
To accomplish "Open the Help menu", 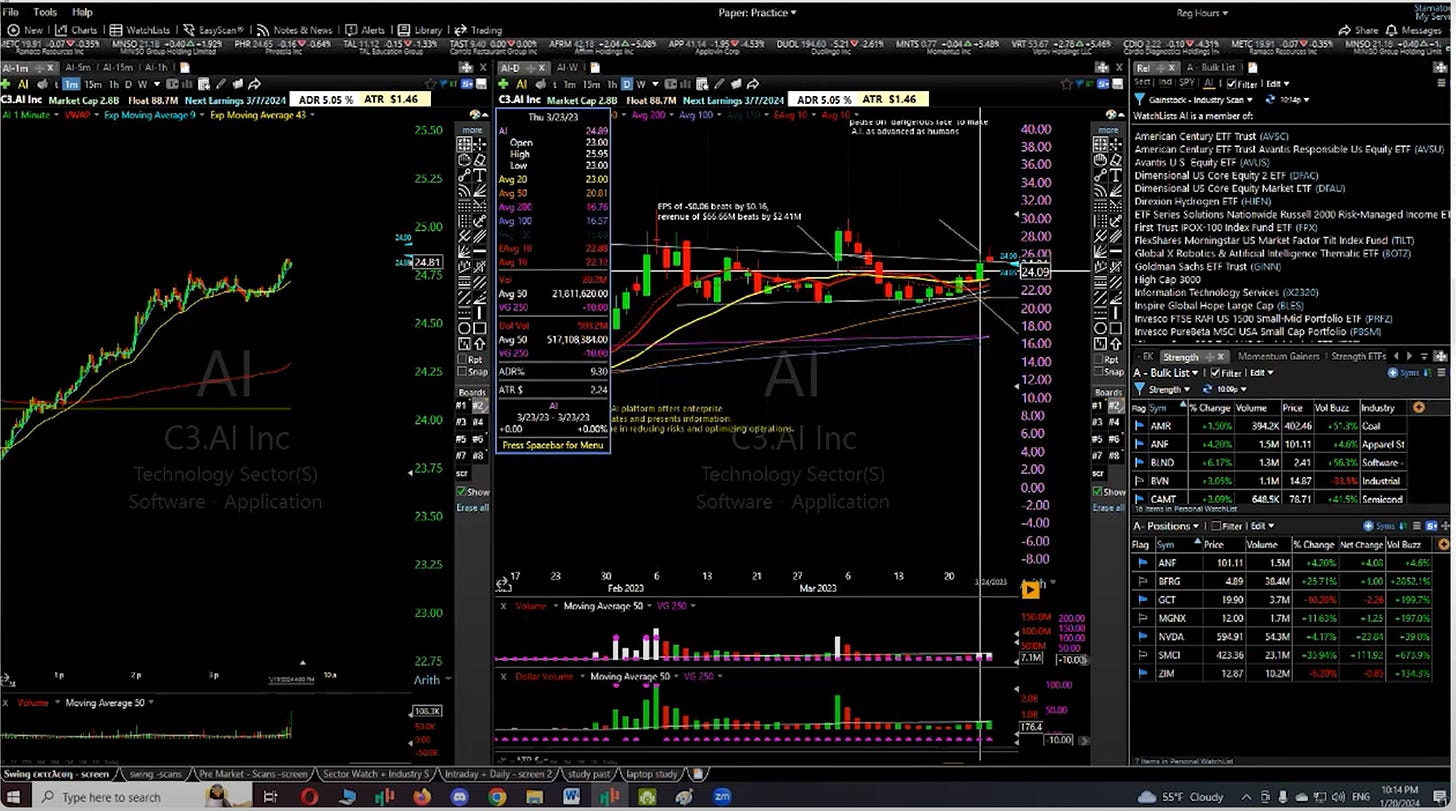I will tap(82, 12).
